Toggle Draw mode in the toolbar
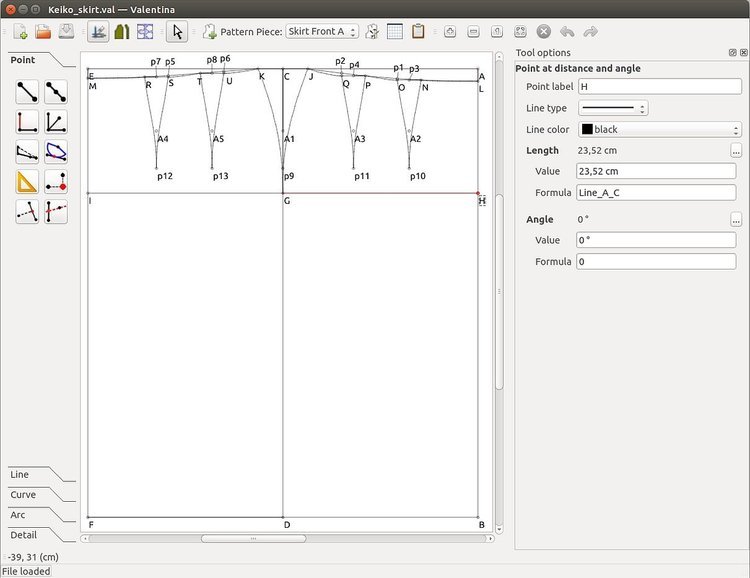This screenshot has width=750, height=578. click(x=98, y=32)
